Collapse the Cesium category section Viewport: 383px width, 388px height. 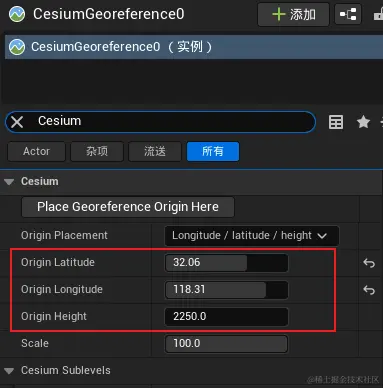(9, 182)
